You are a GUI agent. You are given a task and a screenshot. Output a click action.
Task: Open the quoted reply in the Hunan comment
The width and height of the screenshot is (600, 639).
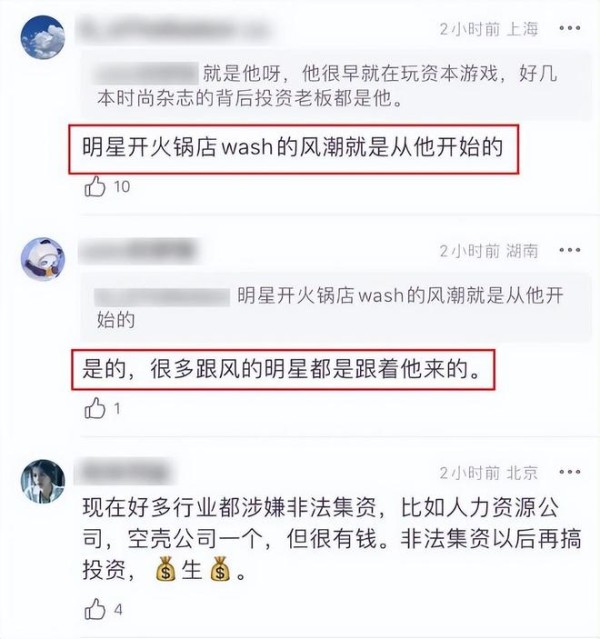click(x=336, y=307)
